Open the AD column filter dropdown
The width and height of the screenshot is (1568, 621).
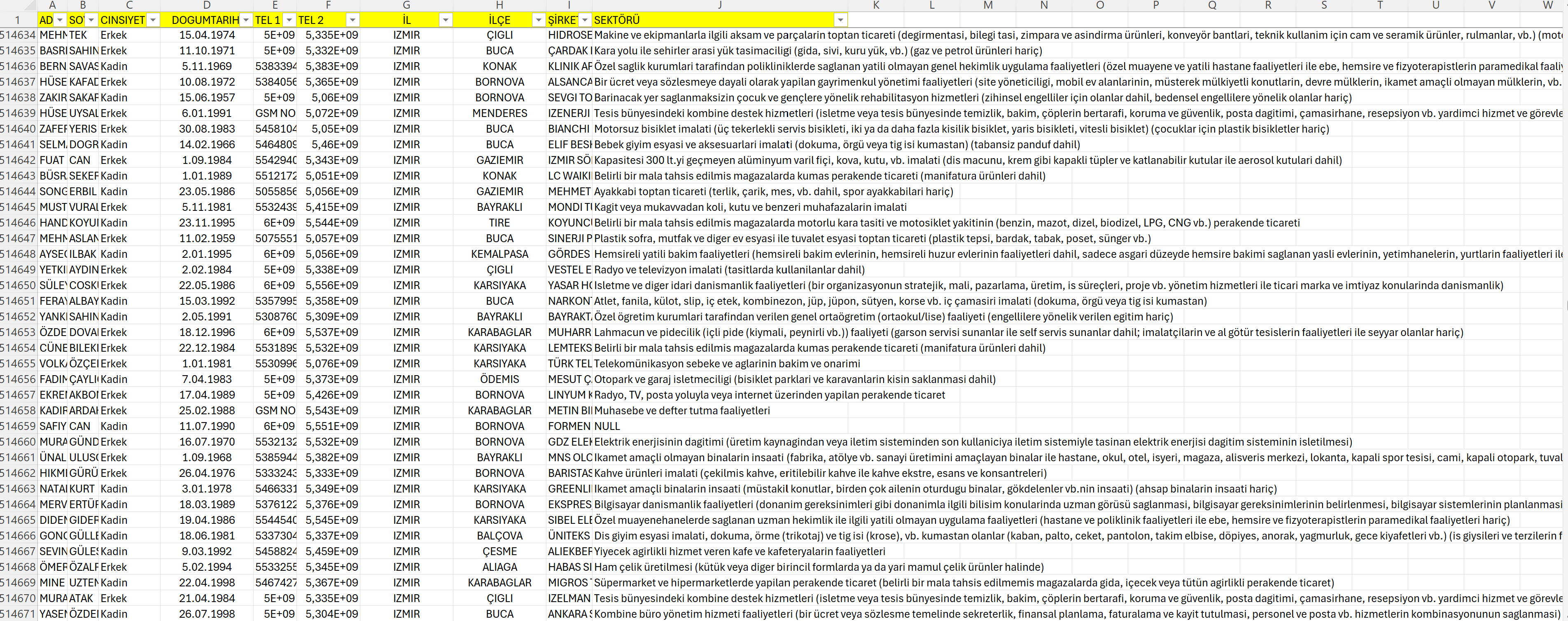click(x=60, y=20)
